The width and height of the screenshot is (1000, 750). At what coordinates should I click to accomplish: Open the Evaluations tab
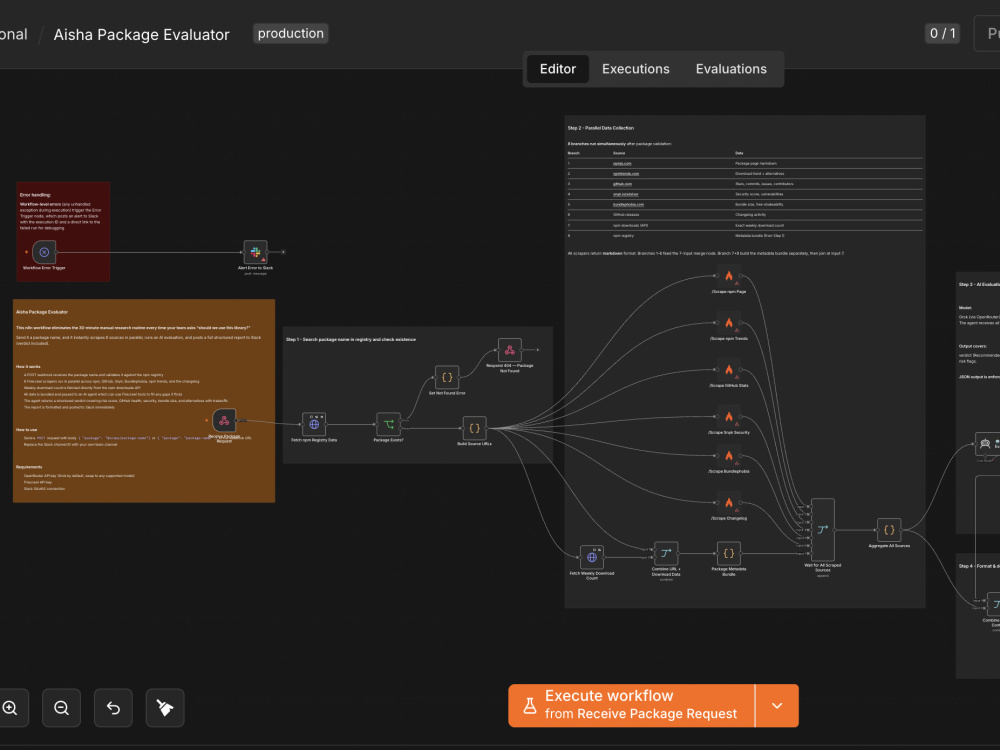(731, 69)
